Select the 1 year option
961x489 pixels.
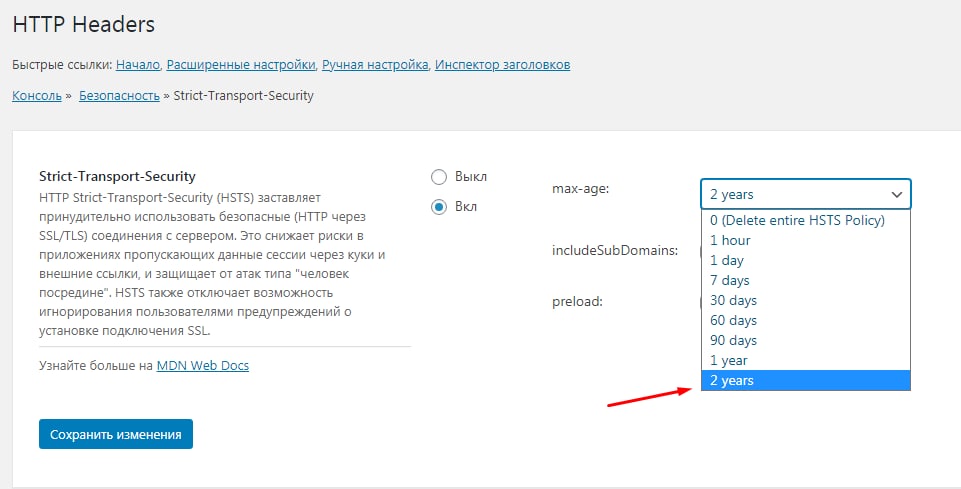[728, 360]
